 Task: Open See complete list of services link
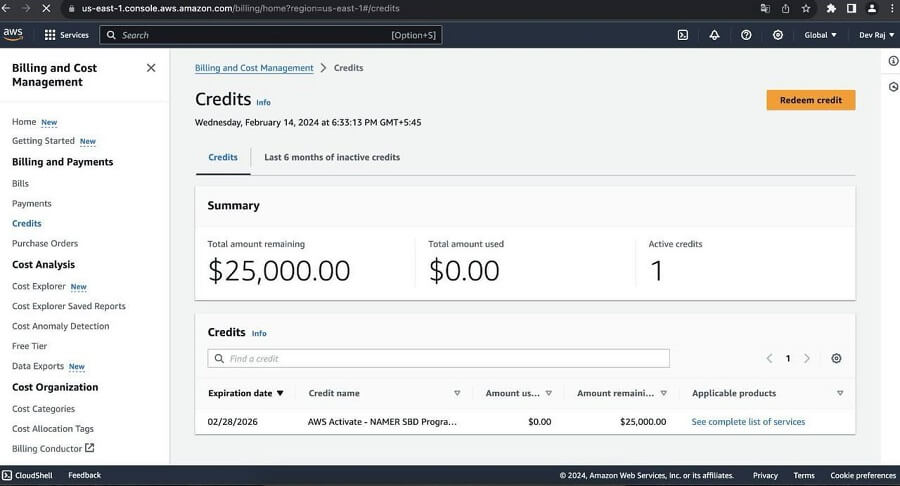[x=748, y=422]
